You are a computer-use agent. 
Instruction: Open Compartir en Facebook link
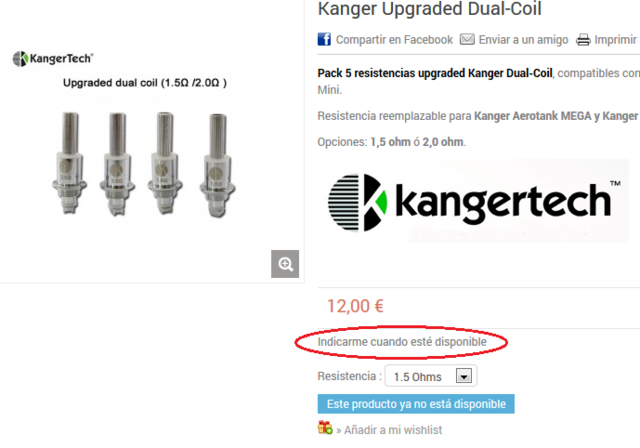click(x=394, y=40)
